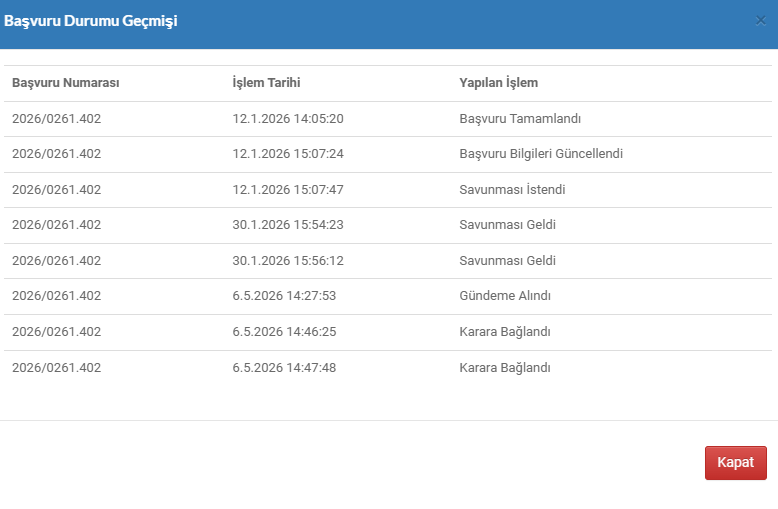
Task: Click the date 12.1.2026 14:05:20
Action: click(288, 119)
